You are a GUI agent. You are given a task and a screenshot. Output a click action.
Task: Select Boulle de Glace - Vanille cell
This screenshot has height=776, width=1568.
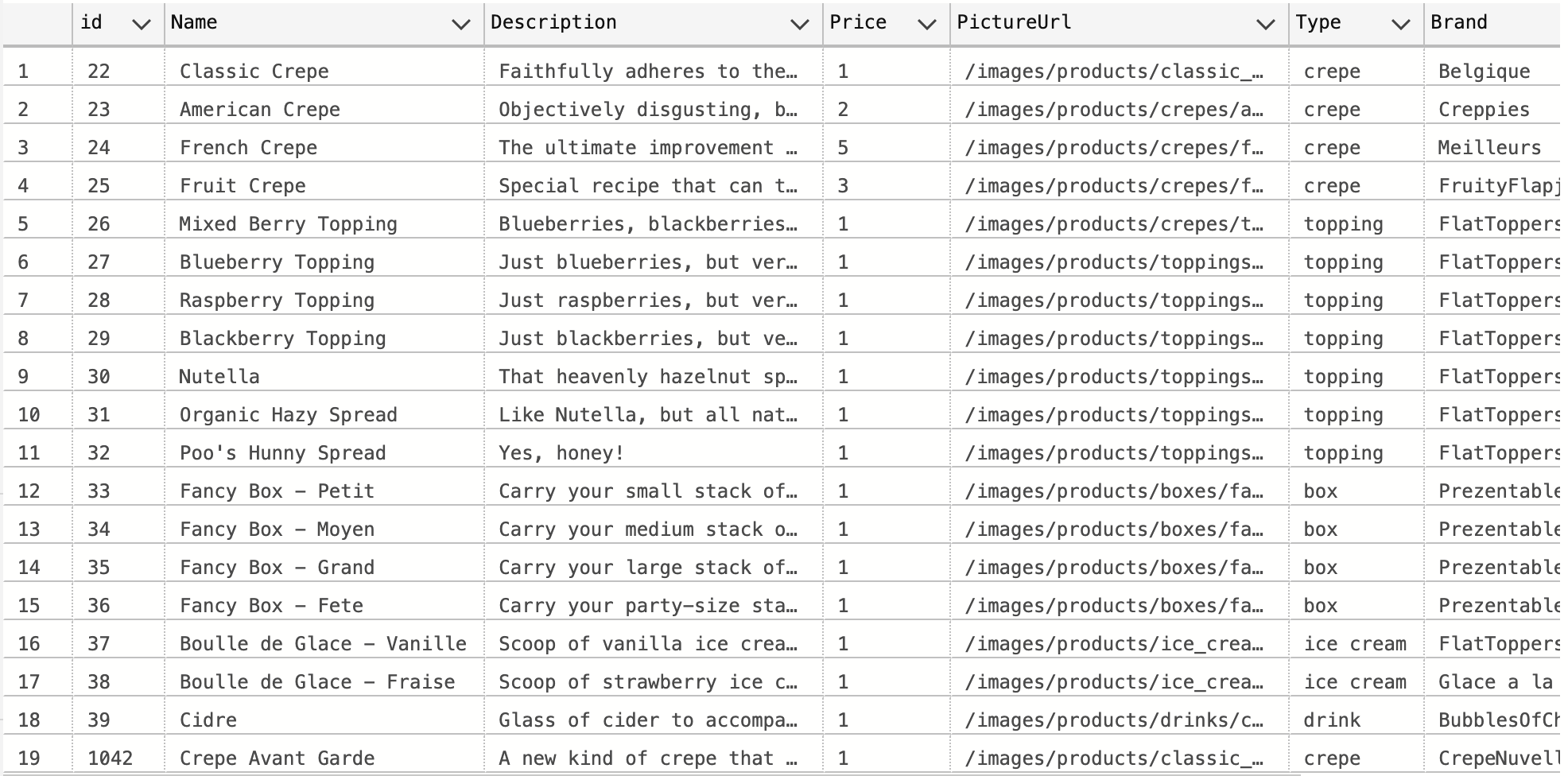(324, 644)
